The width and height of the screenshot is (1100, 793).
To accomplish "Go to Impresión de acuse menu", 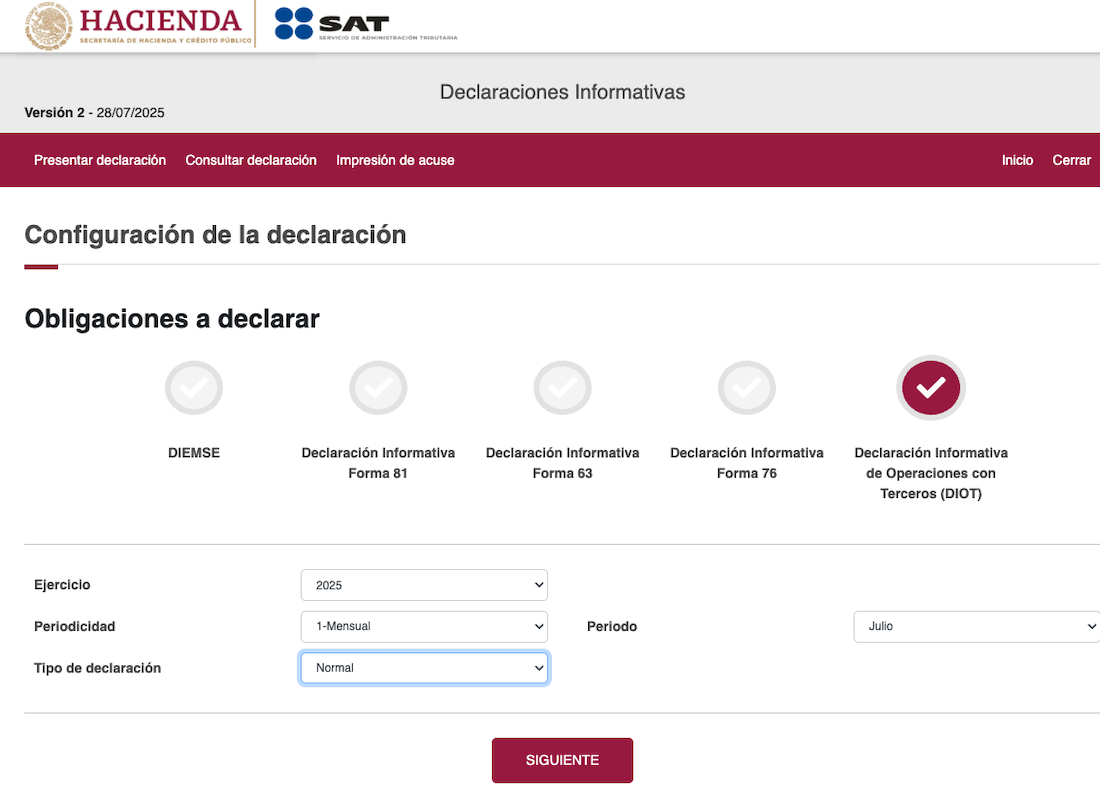I will (x=395, y=161).
